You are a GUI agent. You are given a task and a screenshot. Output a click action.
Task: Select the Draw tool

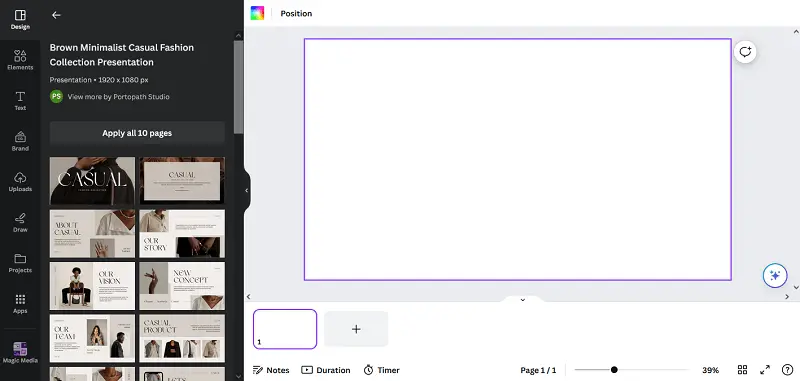pyautogui.click(x=20, y=222)
